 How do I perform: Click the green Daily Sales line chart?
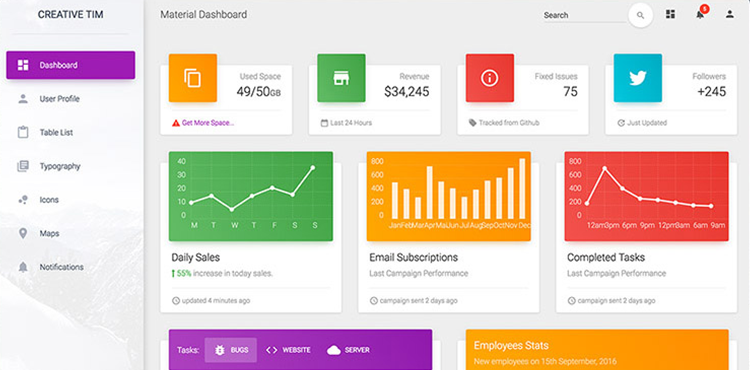tap(251, 196)
